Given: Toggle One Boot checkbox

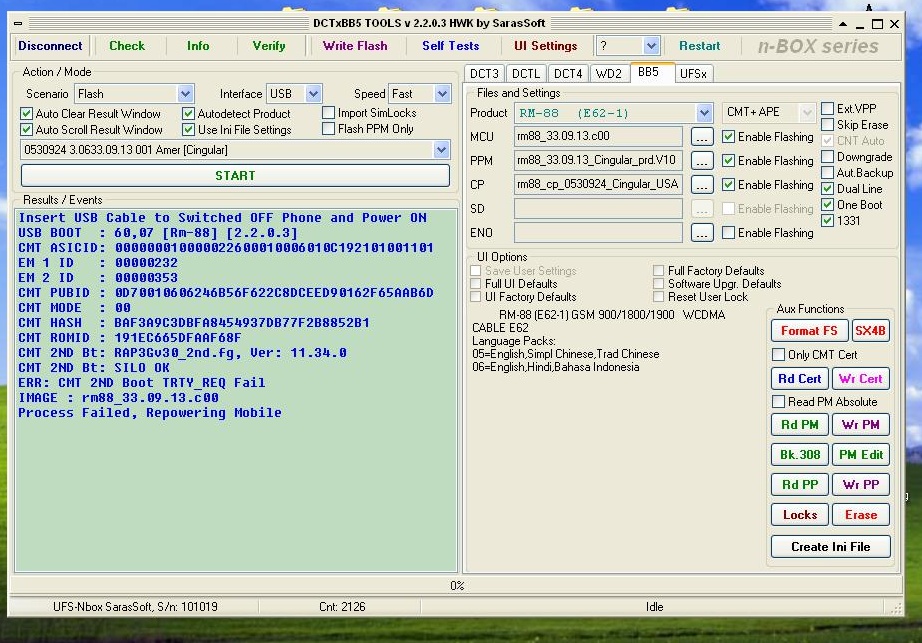Looking at the screenshot, I should [827, 205].
